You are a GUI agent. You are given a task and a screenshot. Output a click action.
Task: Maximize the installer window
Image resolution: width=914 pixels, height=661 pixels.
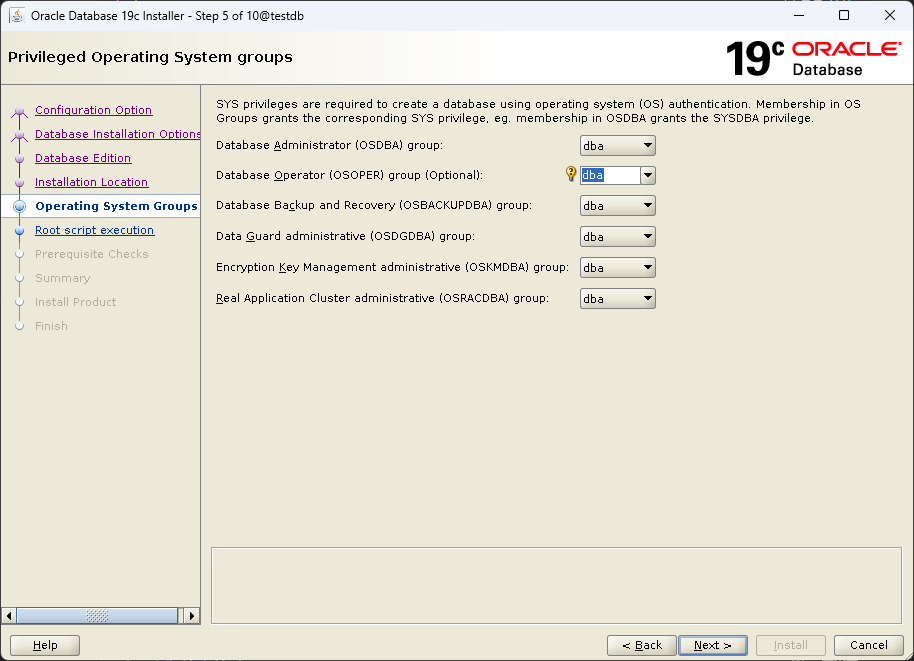click(843, 15)
